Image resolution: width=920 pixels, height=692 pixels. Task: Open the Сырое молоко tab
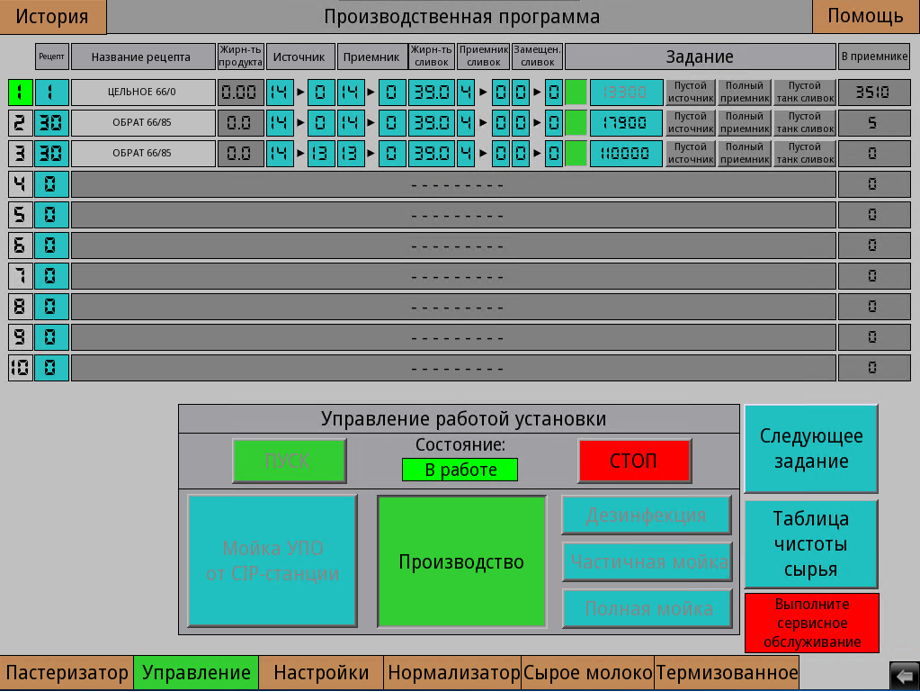[588, 673]
